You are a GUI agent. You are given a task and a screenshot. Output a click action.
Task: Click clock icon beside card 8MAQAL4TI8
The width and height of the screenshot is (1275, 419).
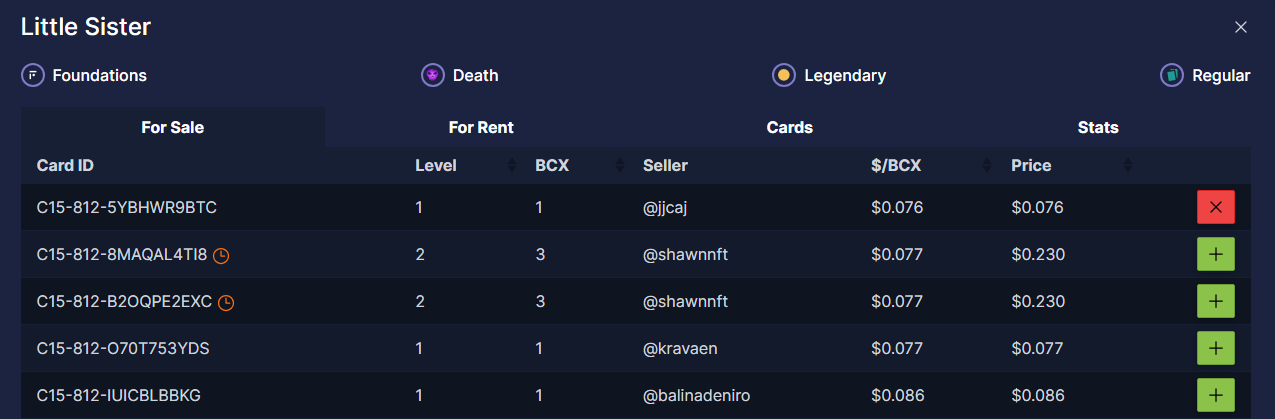pyautogui.click(x=221, y=255)
